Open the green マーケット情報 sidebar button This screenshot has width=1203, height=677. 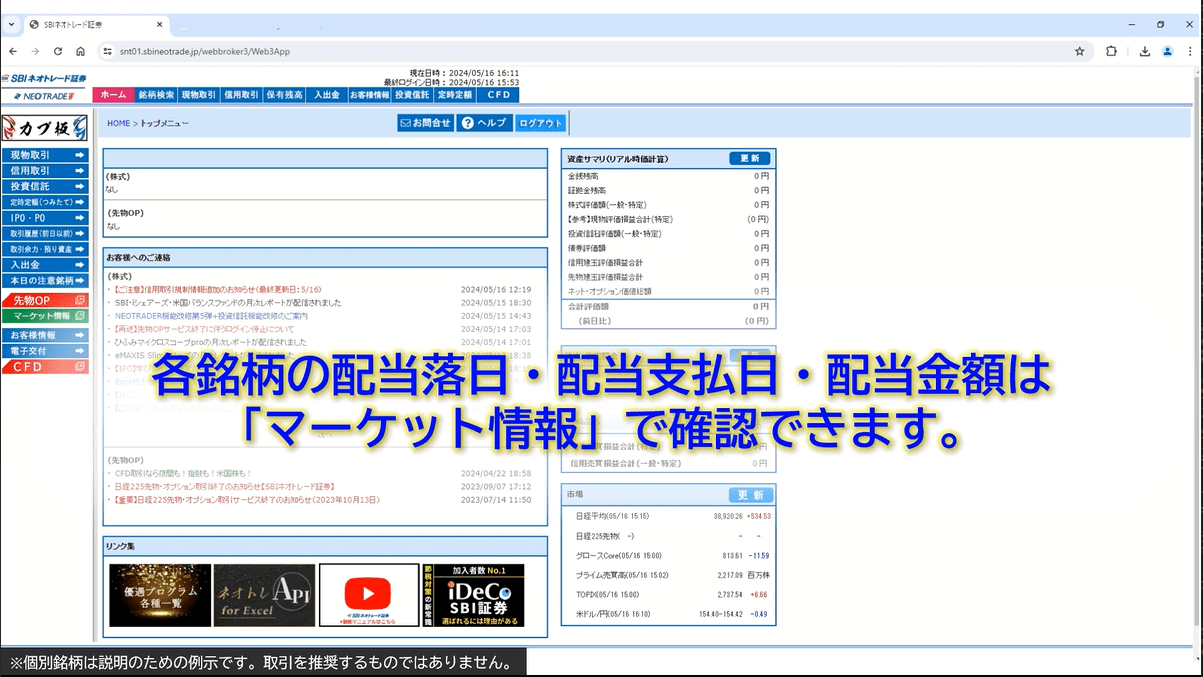(45, 316)
